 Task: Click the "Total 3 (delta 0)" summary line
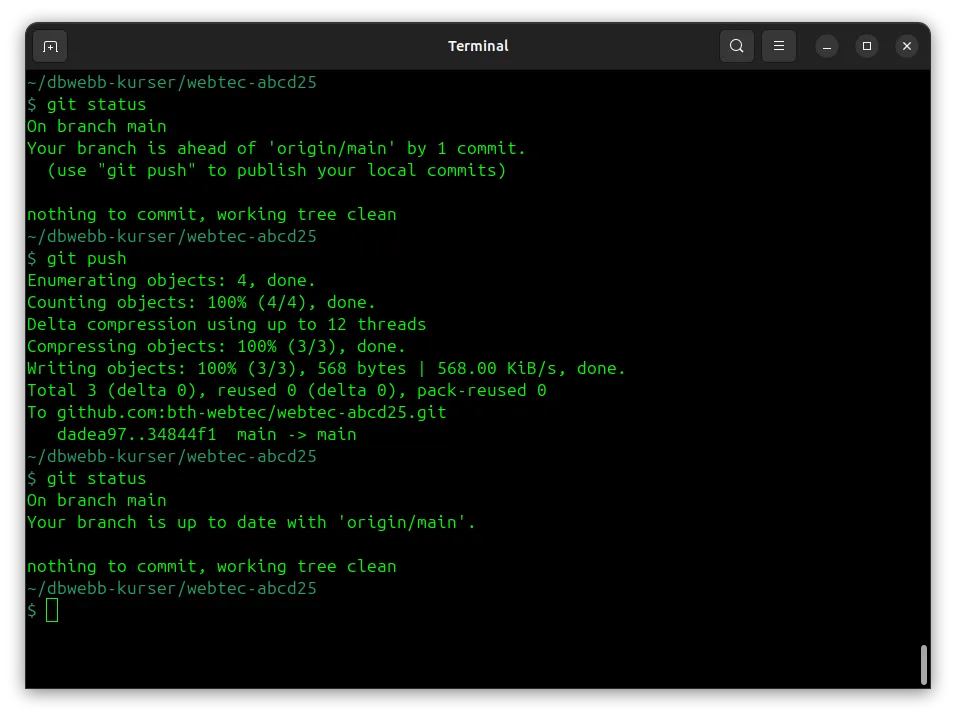pyautogui.click(x=287, y=391)
